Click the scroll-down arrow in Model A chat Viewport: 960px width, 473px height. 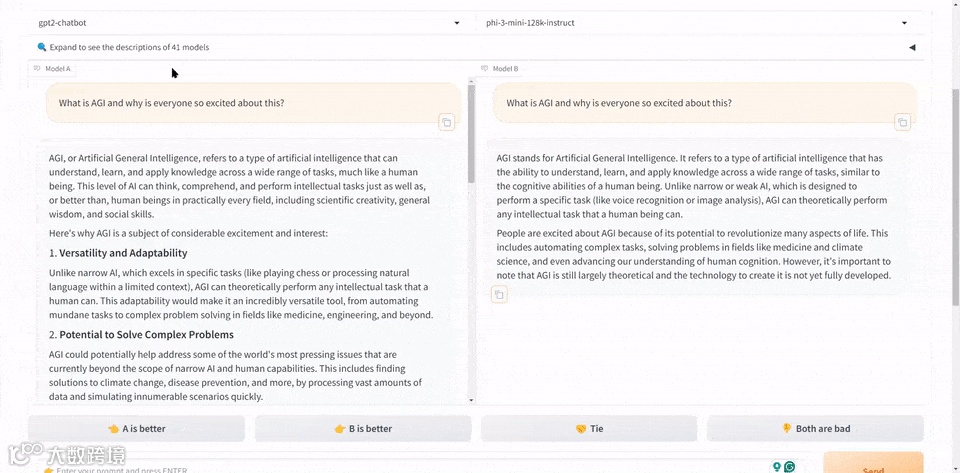coord(471,400)
